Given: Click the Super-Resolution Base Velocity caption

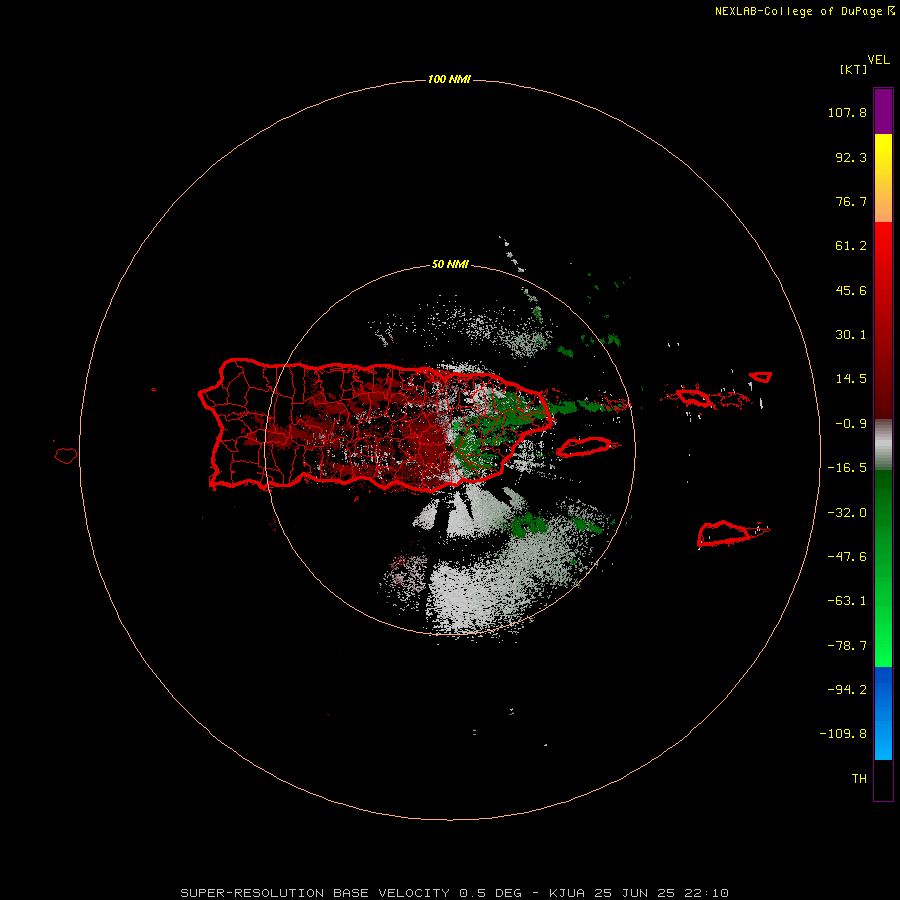Looking at the screenshot, I should tap(455, 893).
